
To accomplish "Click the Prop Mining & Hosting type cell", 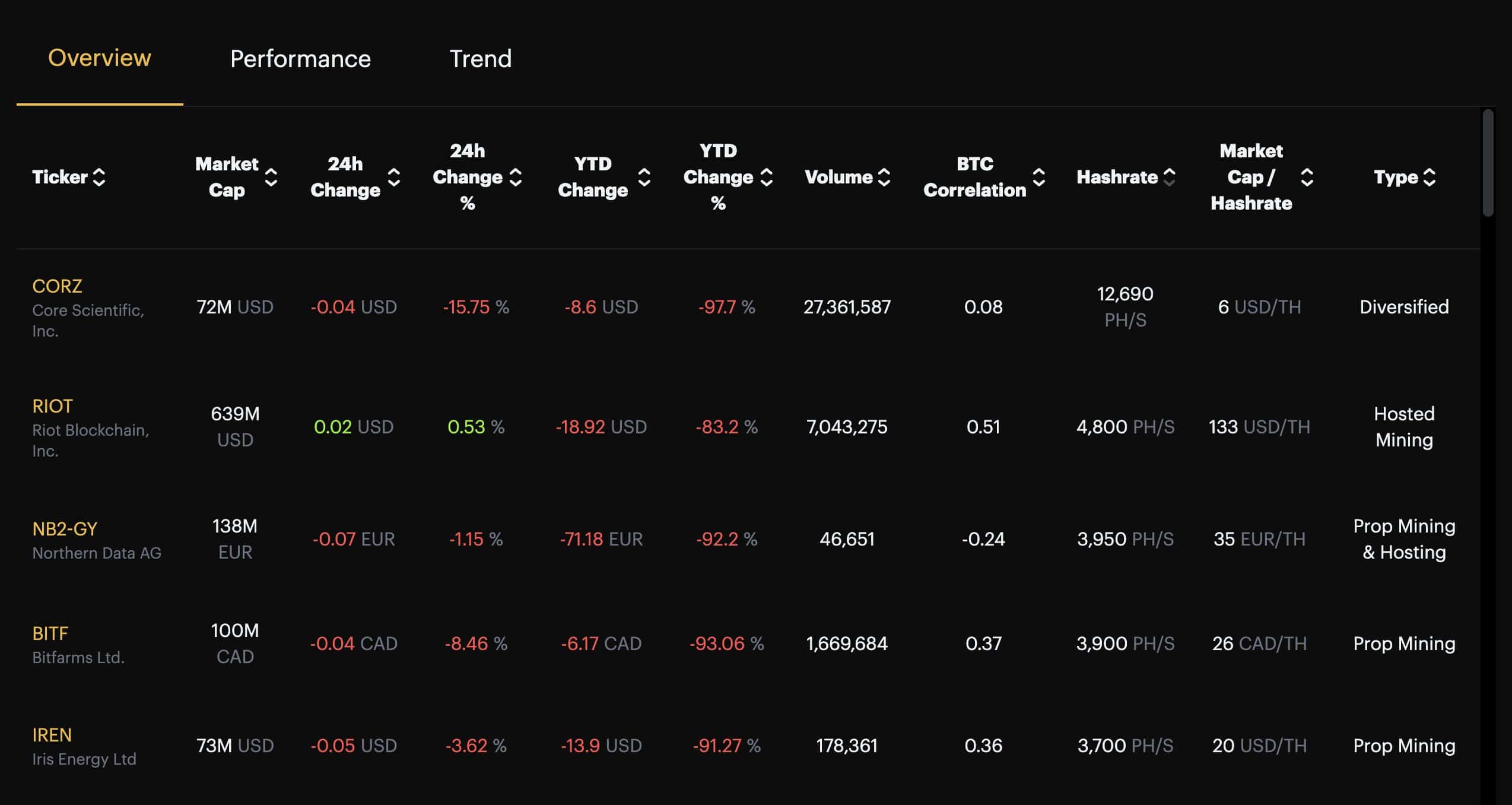I will pyautogui.click(x=1404, y=539).
